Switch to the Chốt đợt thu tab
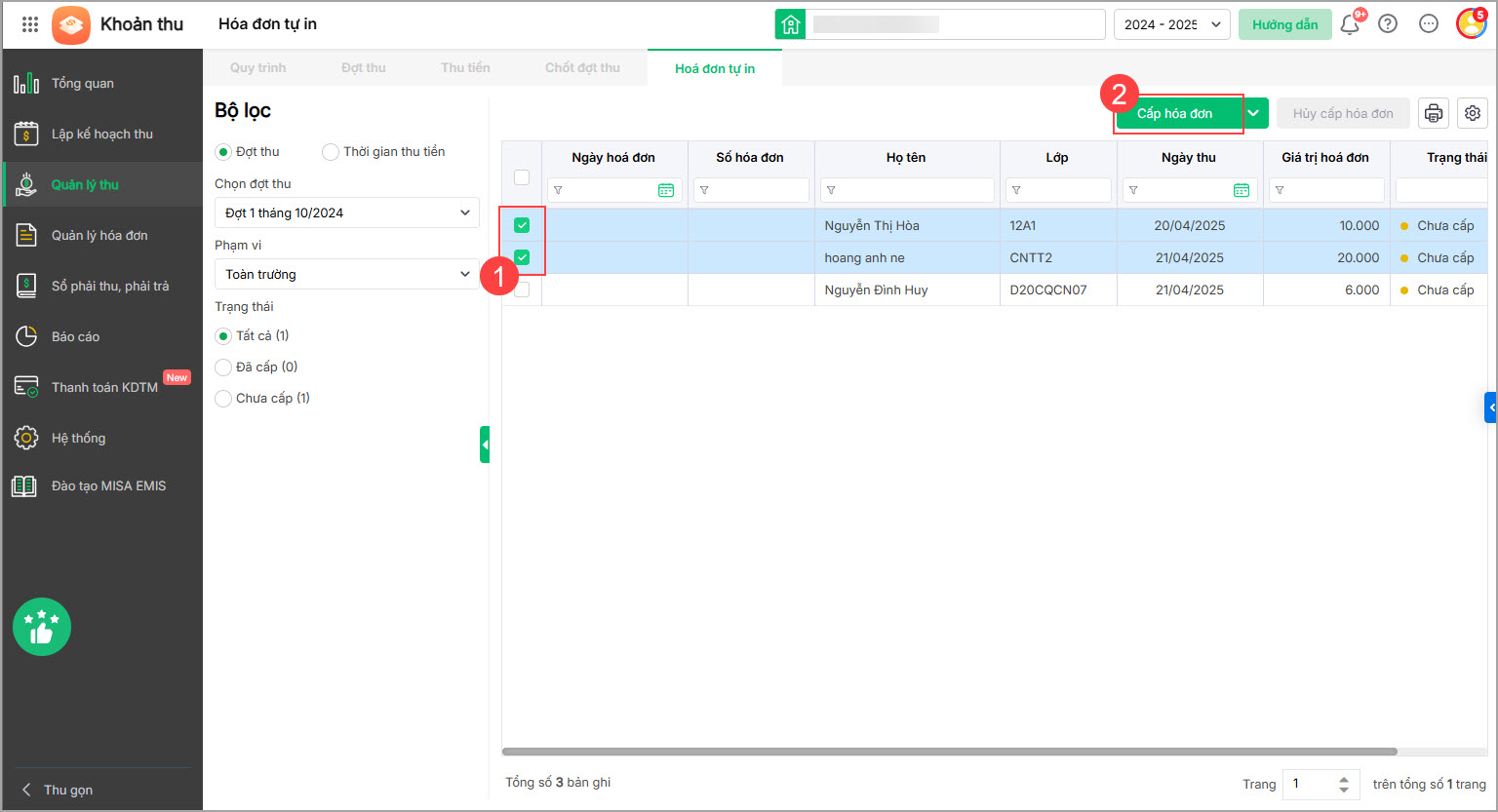 coord(582,68)
